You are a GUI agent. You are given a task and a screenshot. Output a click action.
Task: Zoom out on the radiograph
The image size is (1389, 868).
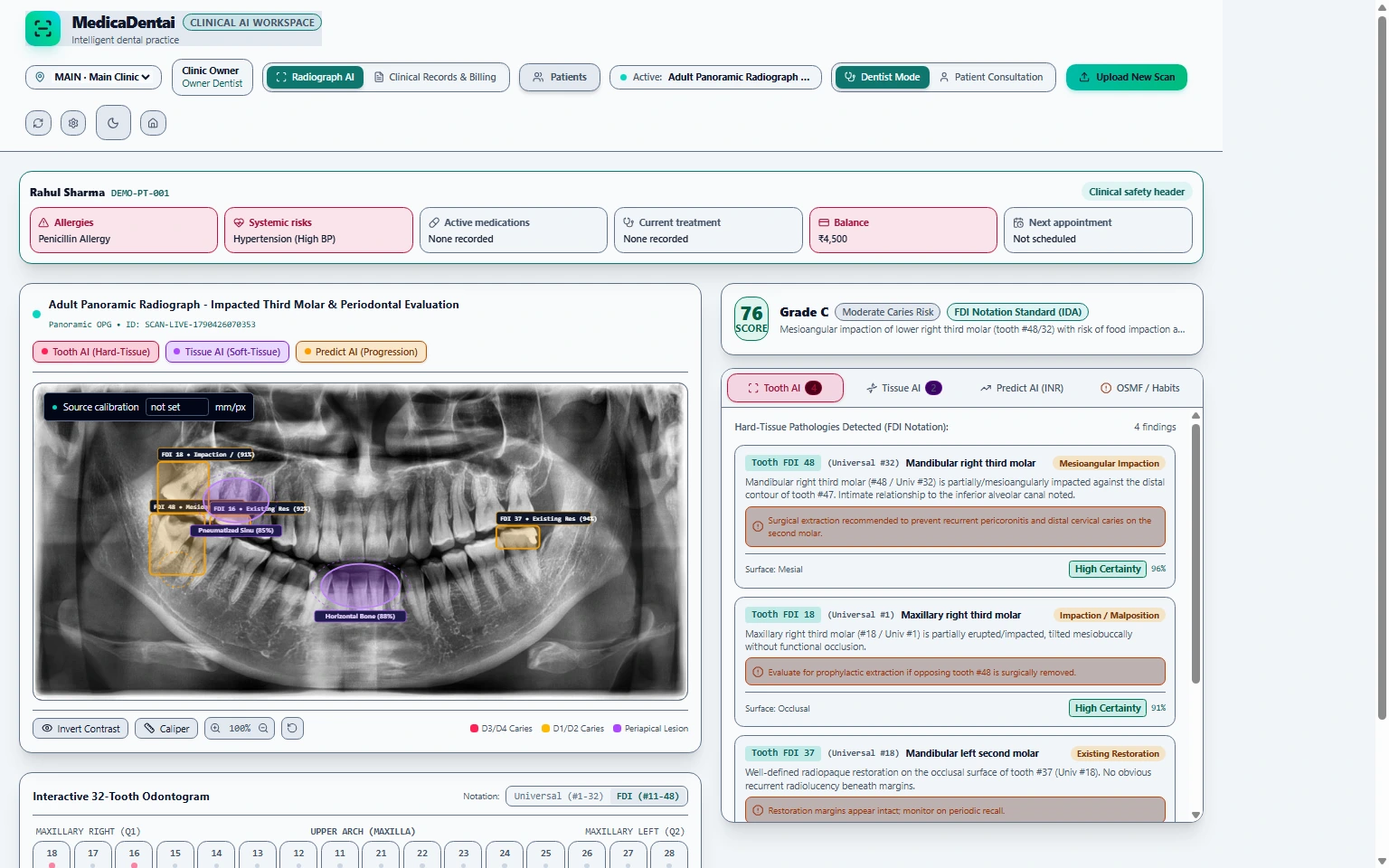tap(263, 728)
